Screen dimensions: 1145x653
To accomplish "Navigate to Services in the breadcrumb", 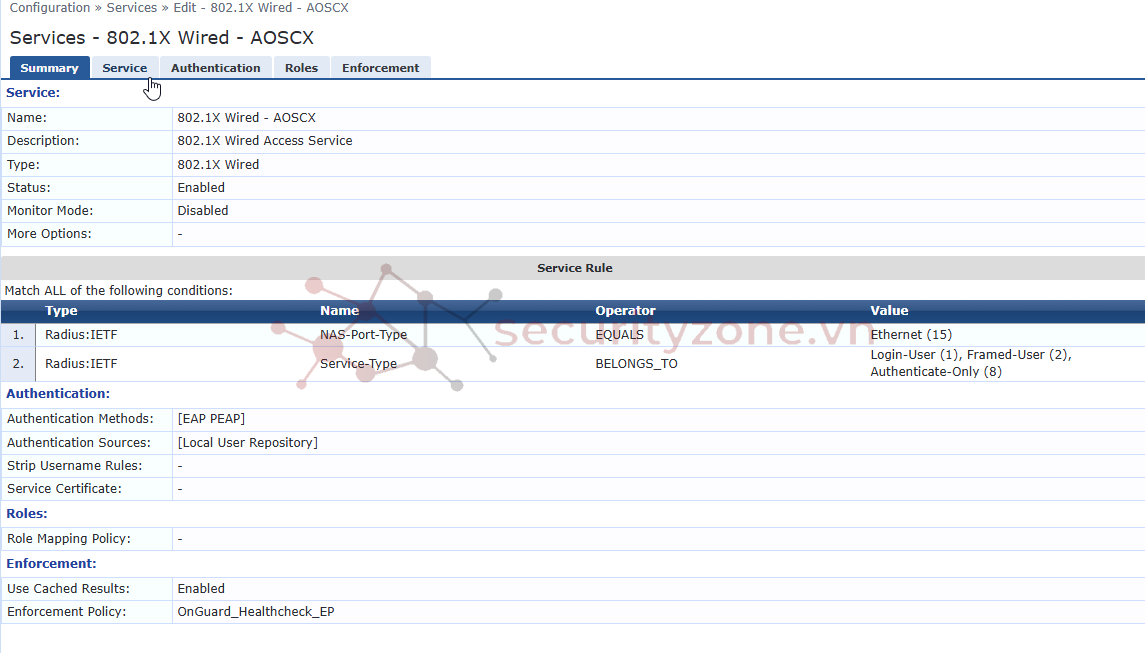I will (131, 8).
